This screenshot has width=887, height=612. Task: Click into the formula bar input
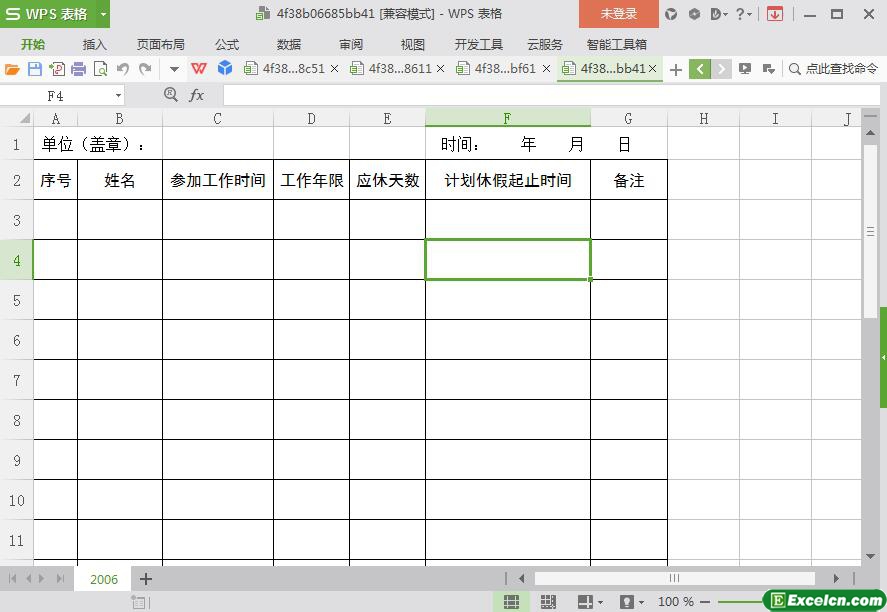point(540,95)
